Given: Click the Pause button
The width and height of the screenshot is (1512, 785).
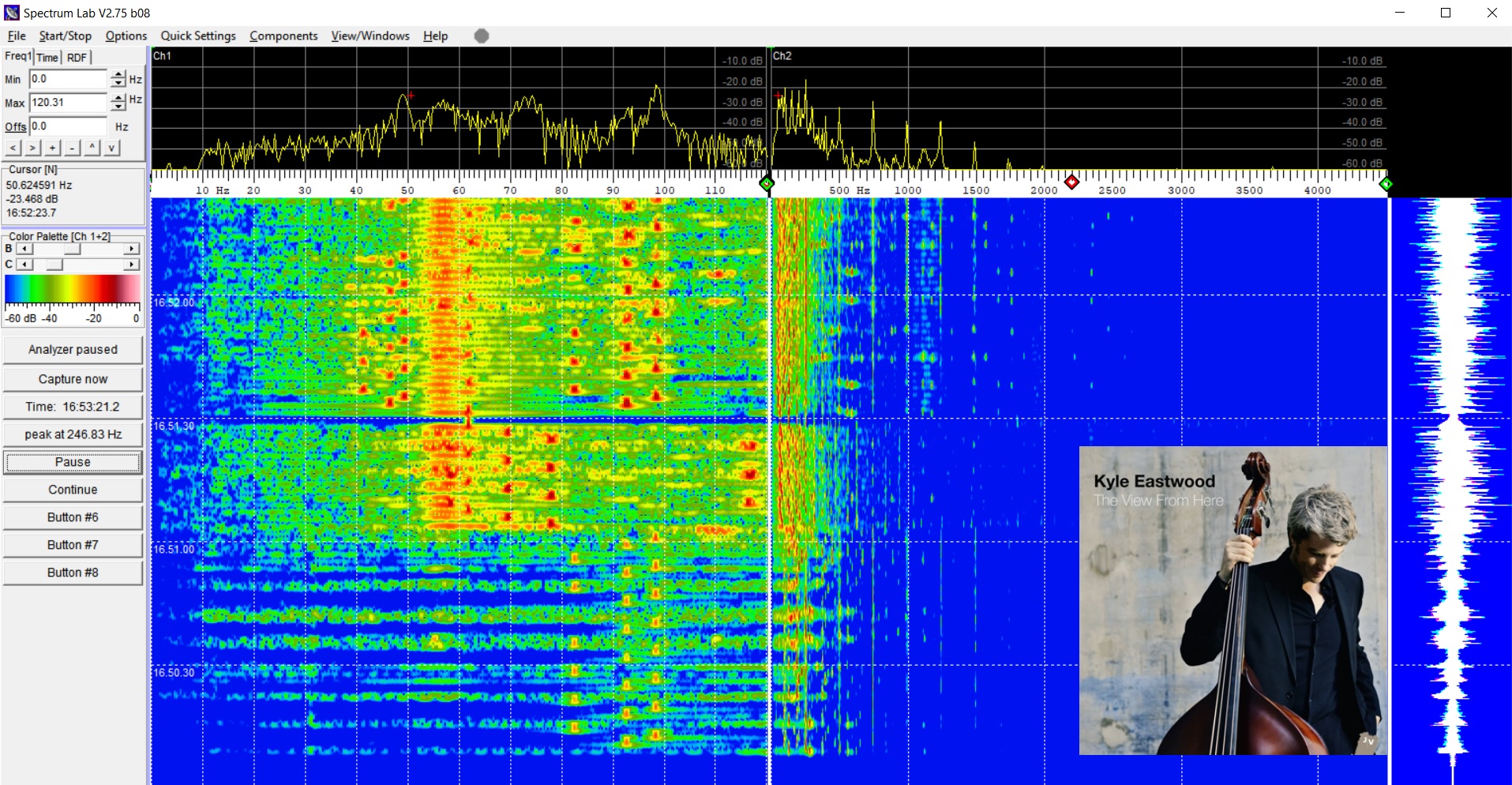Looking at the screenshot, I should click(x=73, y=462).
